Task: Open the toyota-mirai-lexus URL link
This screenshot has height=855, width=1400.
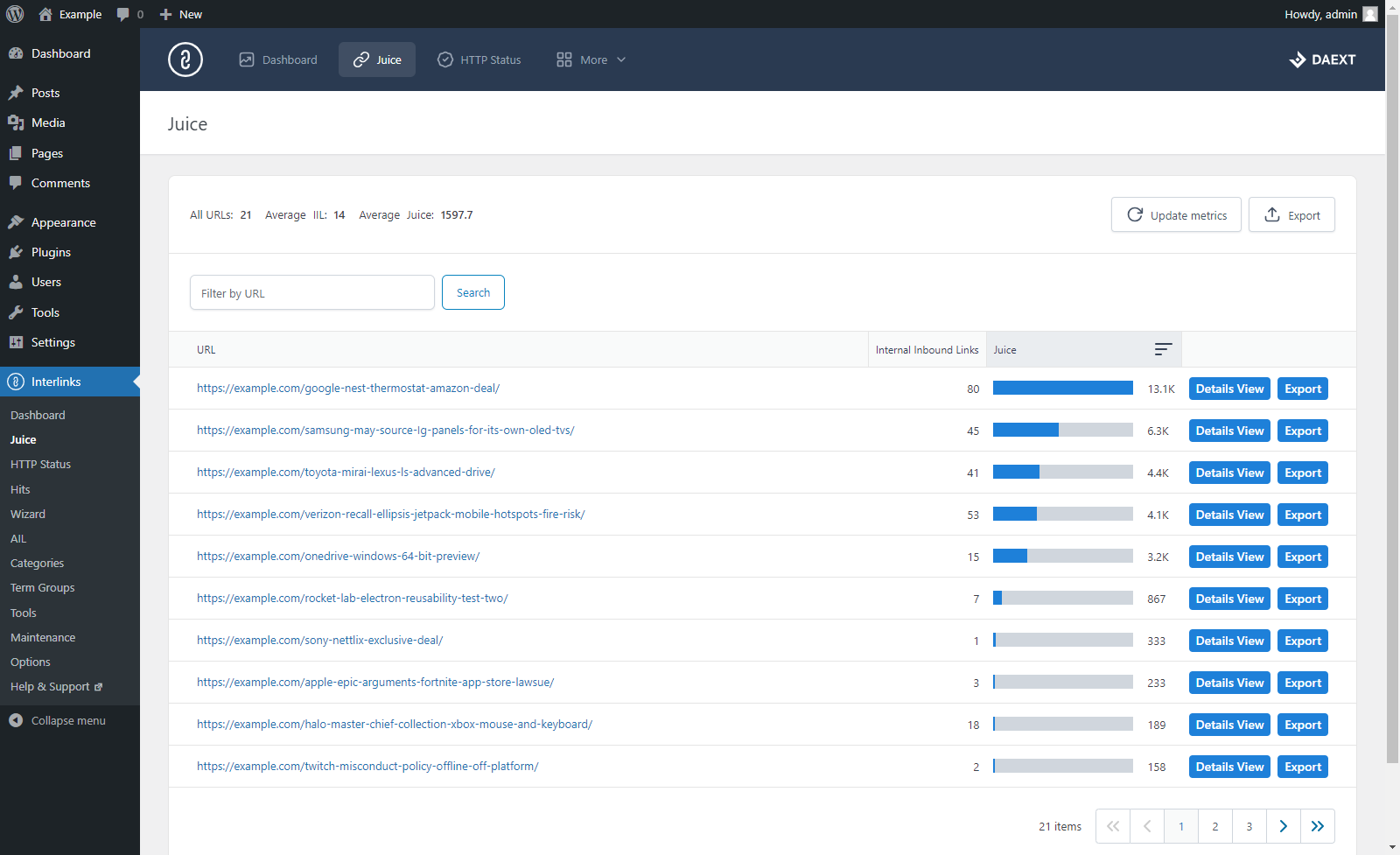Action: tap(346, 473)
